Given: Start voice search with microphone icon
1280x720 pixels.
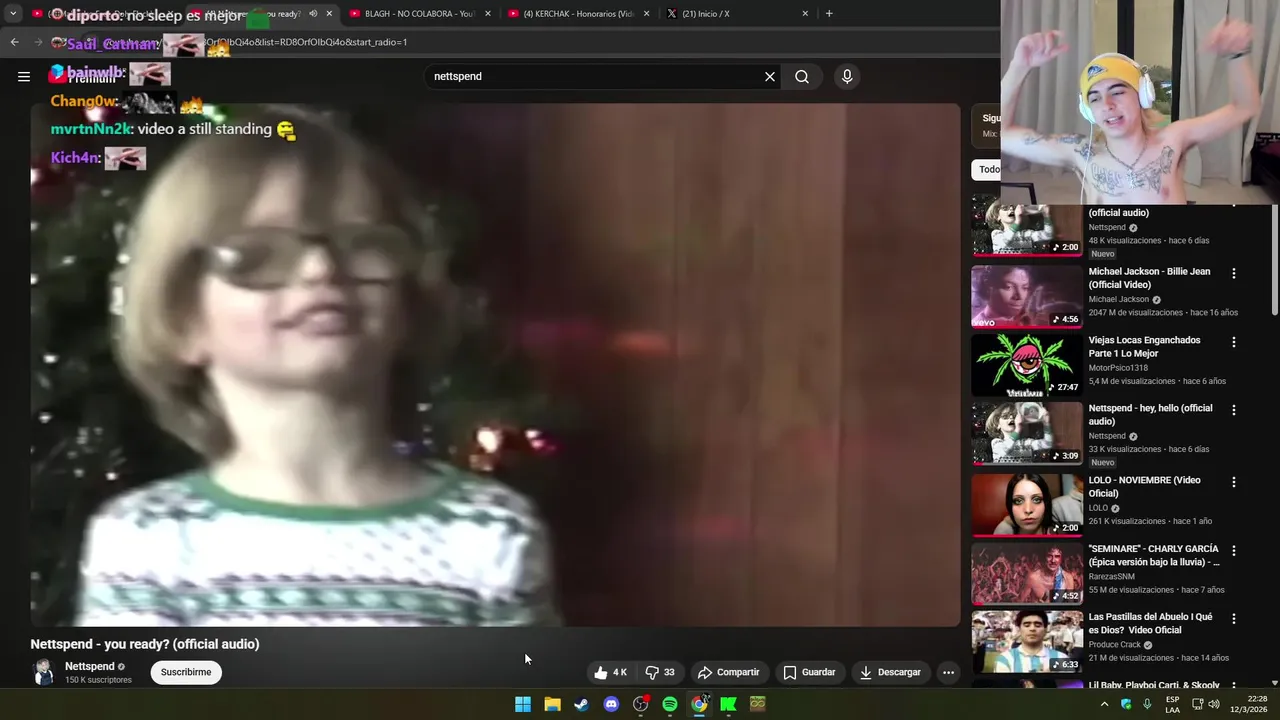Looking at the screenshot, I should click(847, 76).
